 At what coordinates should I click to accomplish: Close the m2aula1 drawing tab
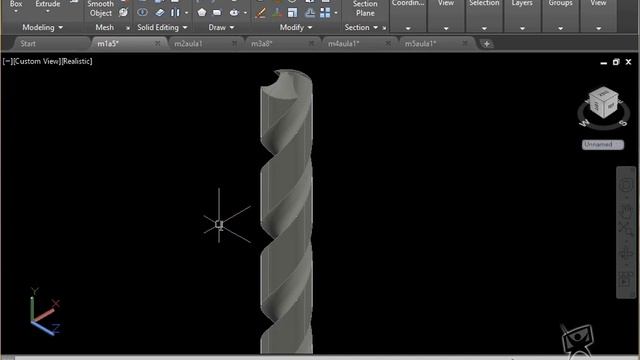click(235, 43)
